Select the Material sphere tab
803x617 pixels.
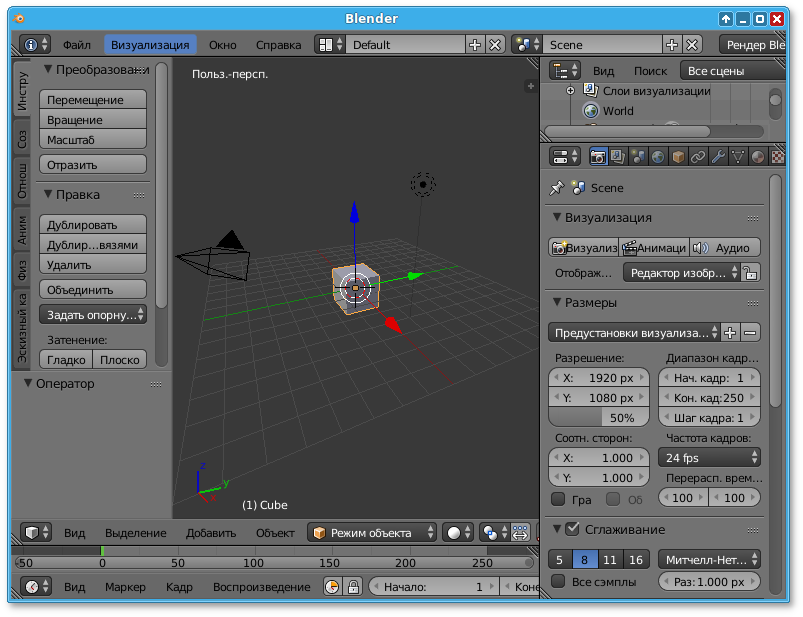pos(758,156)
